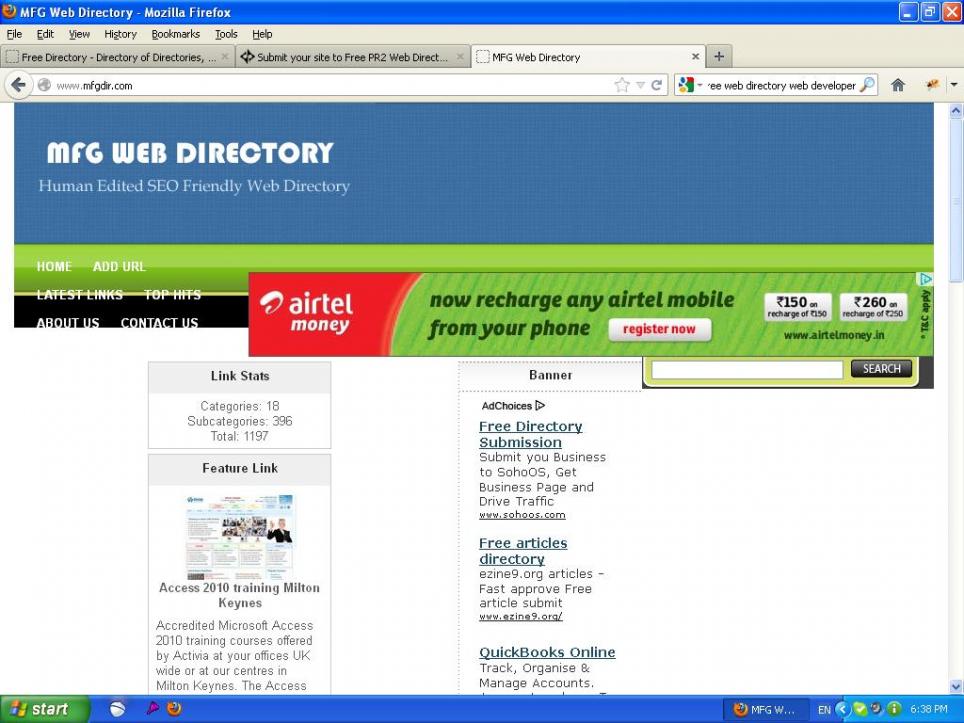Viewport: 964px width, 723px height.
Task: Open Free articles directory ad link
Action: point(523,551)
